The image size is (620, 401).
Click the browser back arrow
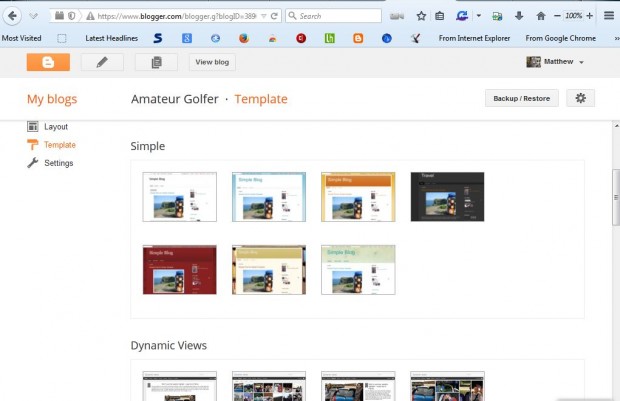tap(13, 16)
